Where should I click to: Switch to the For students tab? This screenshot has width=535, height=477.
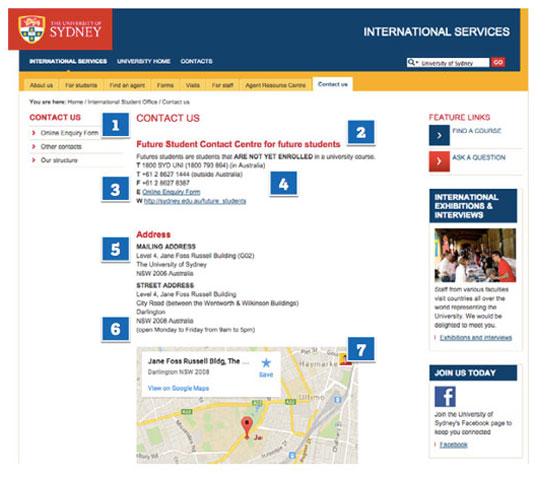click(x=81, y=85)
